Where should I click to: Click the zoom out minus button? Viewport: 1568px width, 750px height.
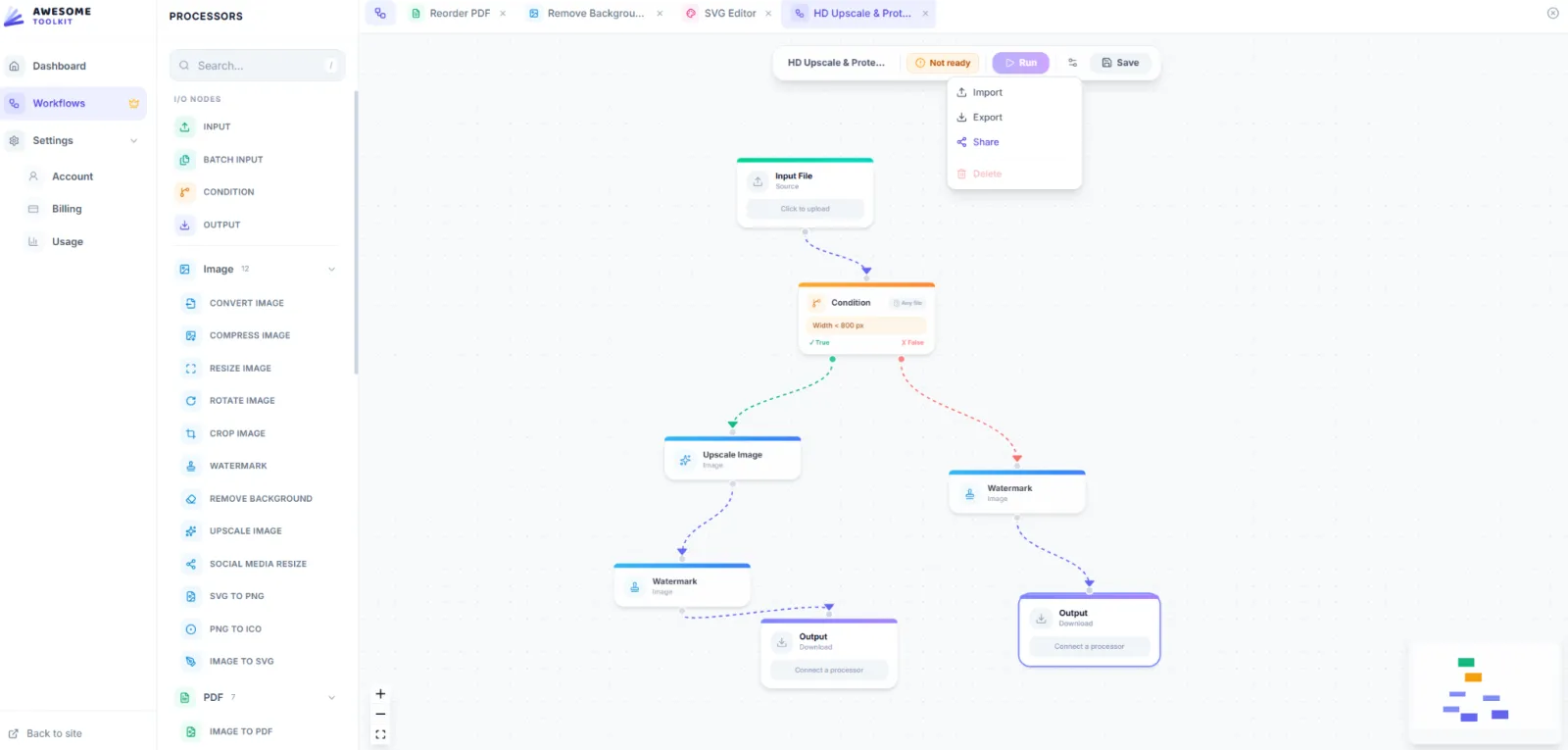point(380,714)
